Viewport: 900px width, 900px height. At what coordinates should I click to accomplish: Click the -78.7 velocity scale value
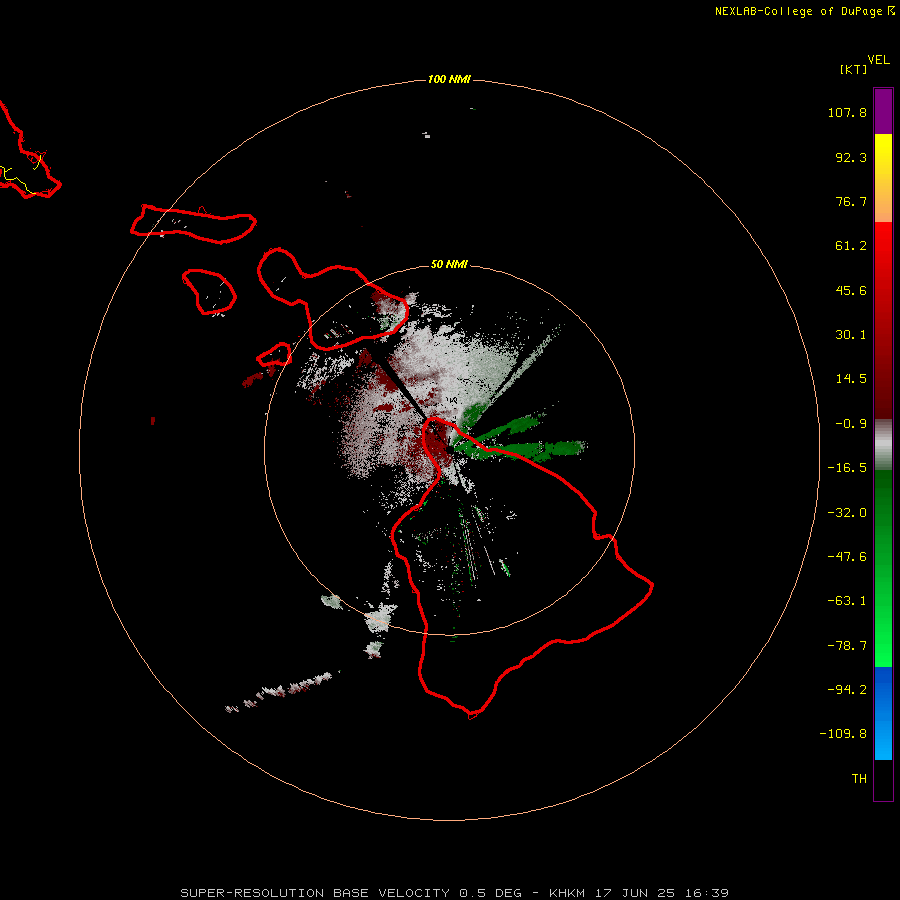847,646
